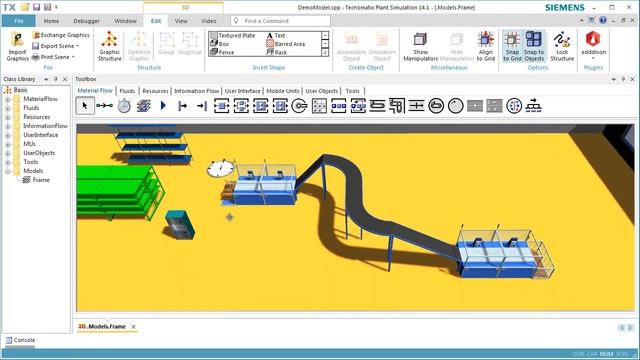Switch to the Home ribbon tab
This screenshot has height=360, width=640.
click(51, 21)
